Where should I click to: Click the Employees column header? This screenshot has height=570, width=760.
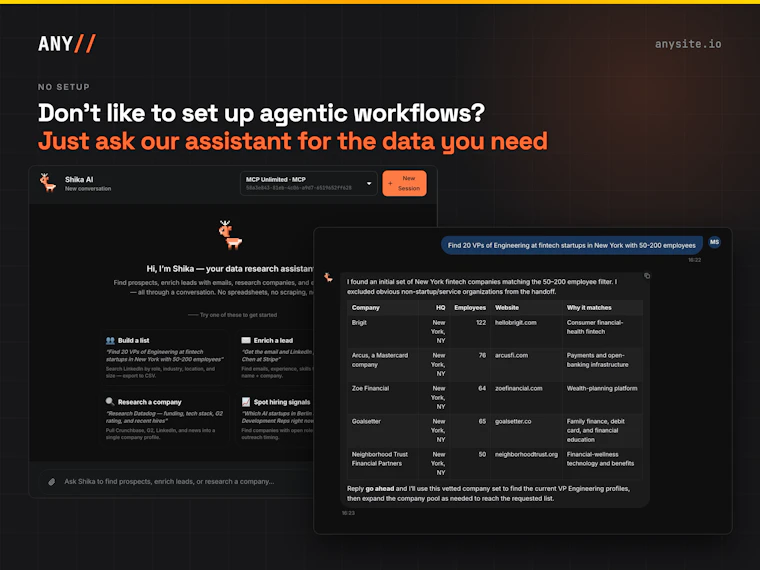[470, 308]
